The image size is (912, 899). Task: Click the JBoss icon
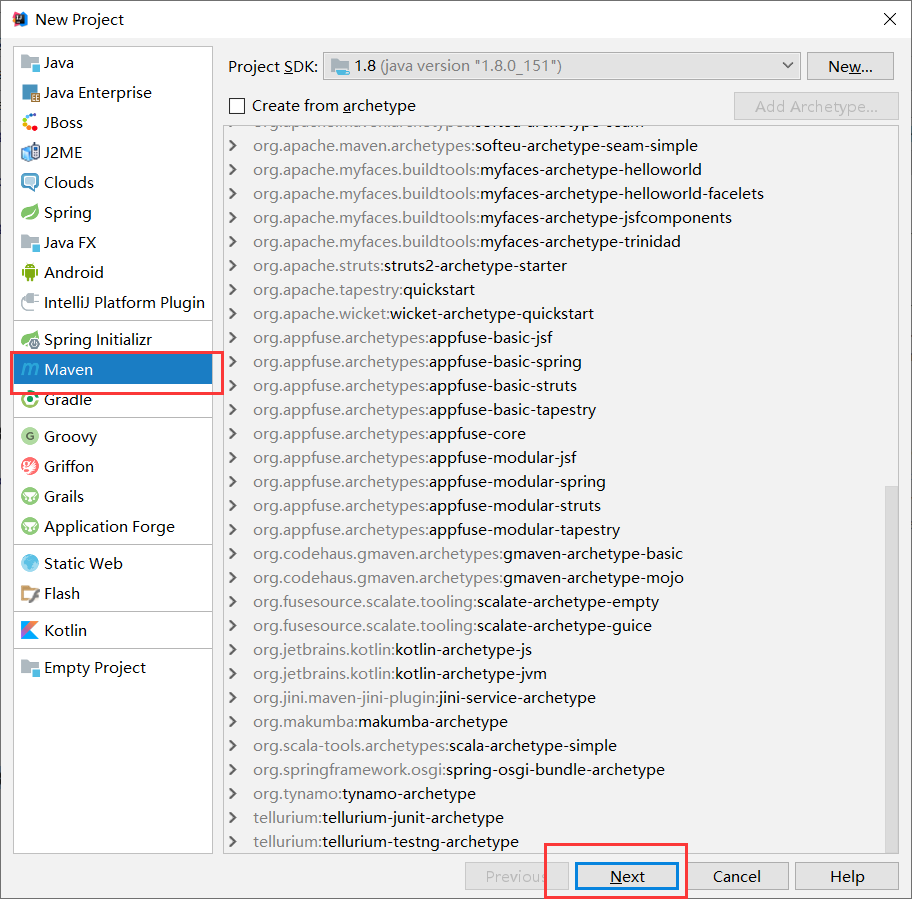point(30,123)
